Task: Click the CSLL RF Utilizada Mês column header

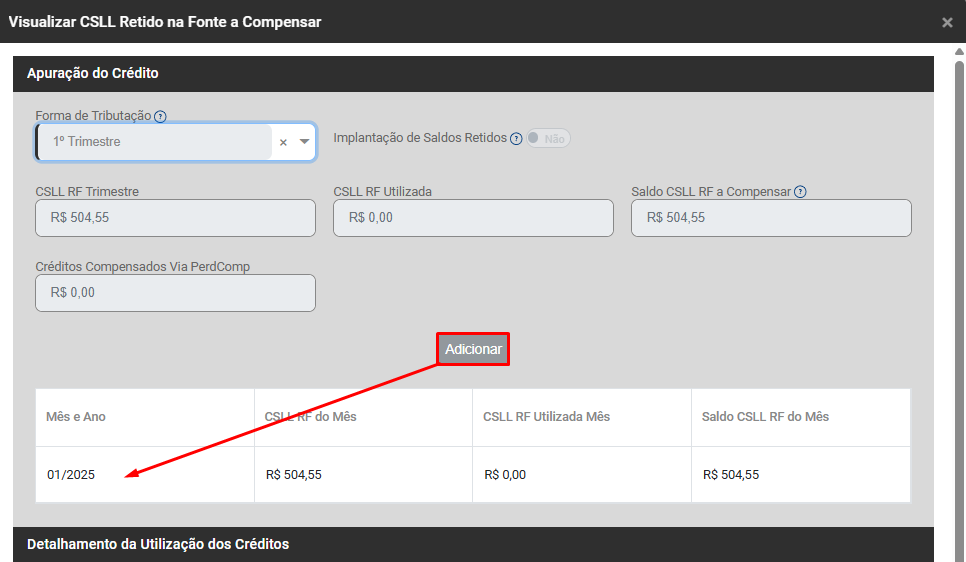Action: [581, 417]
